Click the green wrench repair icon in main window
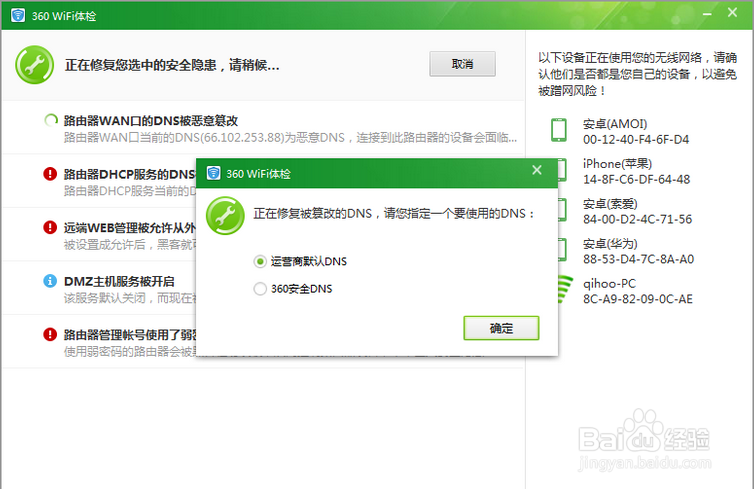This screenshot has height=489, width=754. [x=34, y=65]
